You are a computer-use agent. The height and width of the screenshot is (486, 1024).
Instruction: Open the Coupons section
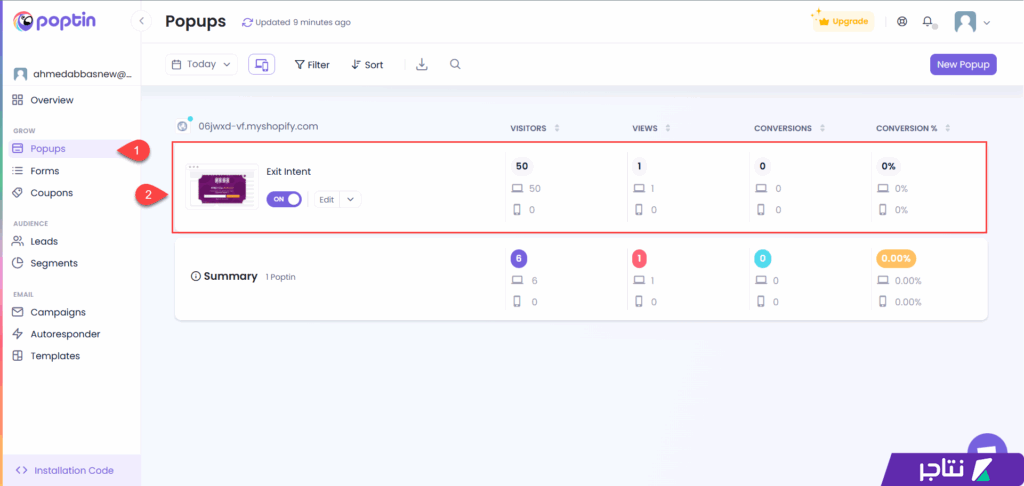pyautogui.click(x=43, y=193)
